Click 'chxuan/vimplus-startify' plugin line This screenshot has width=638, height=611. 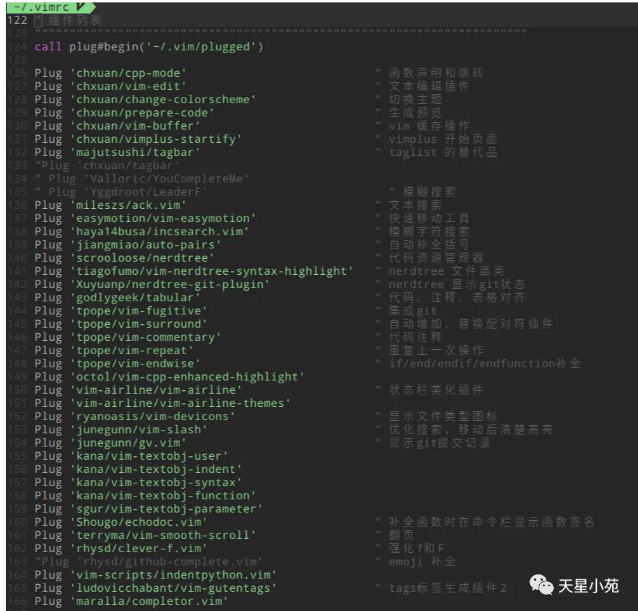coord(138,139)
